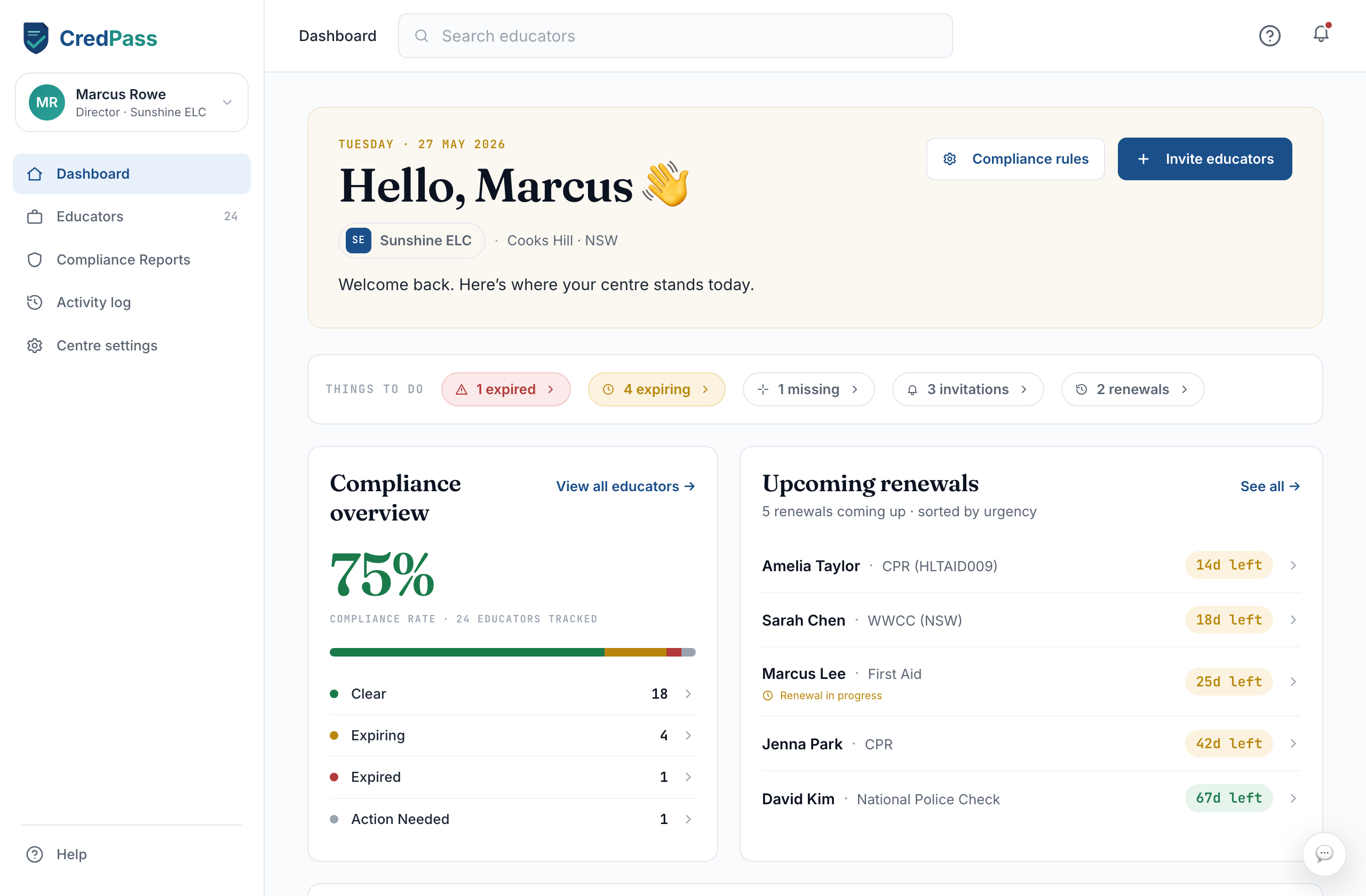Open Educators in the sidebar
This screenshot has height=896, width=1366.
click(131, 216)
